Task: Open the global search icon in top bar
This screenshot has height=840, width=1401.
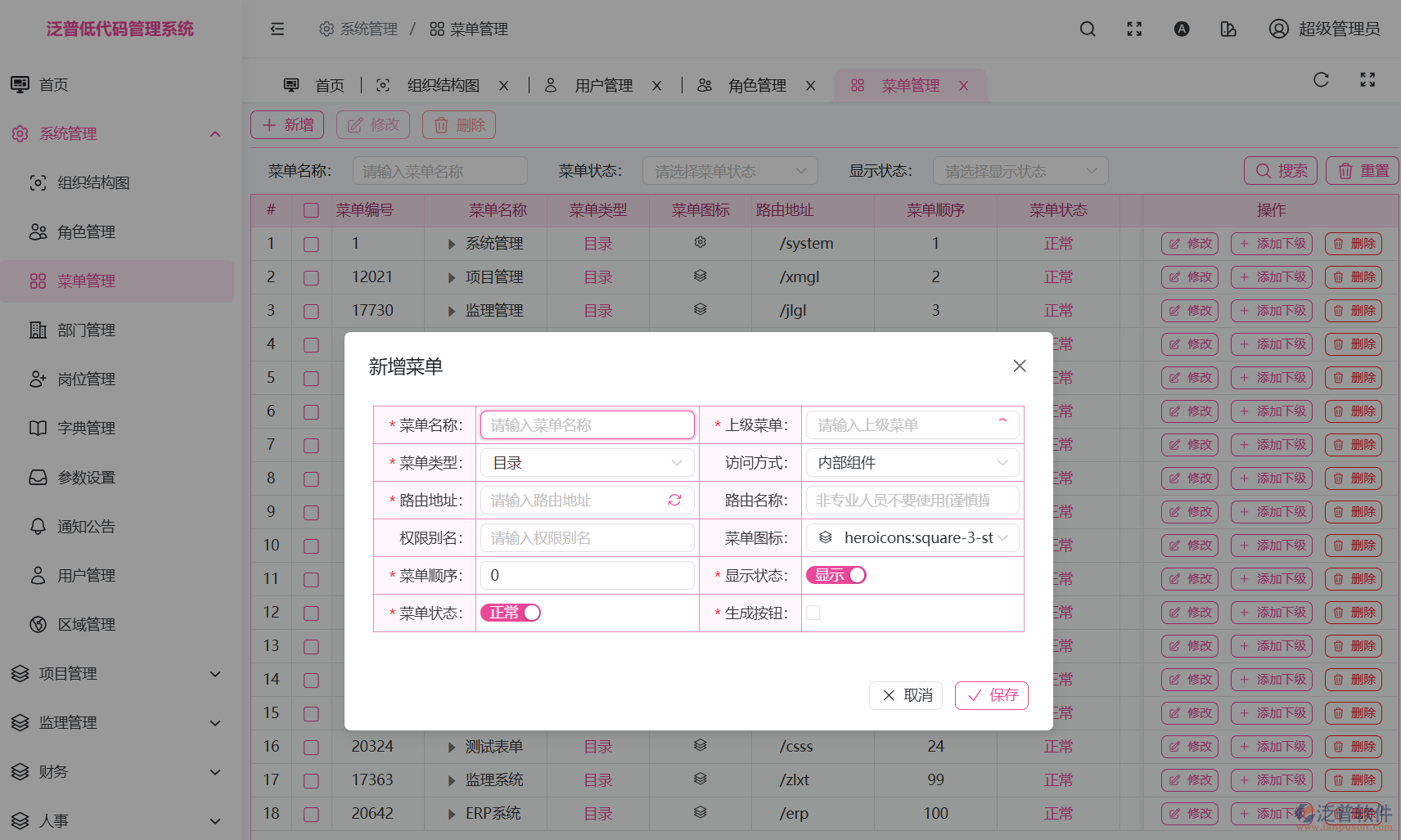Action: tap(1088, 29)
